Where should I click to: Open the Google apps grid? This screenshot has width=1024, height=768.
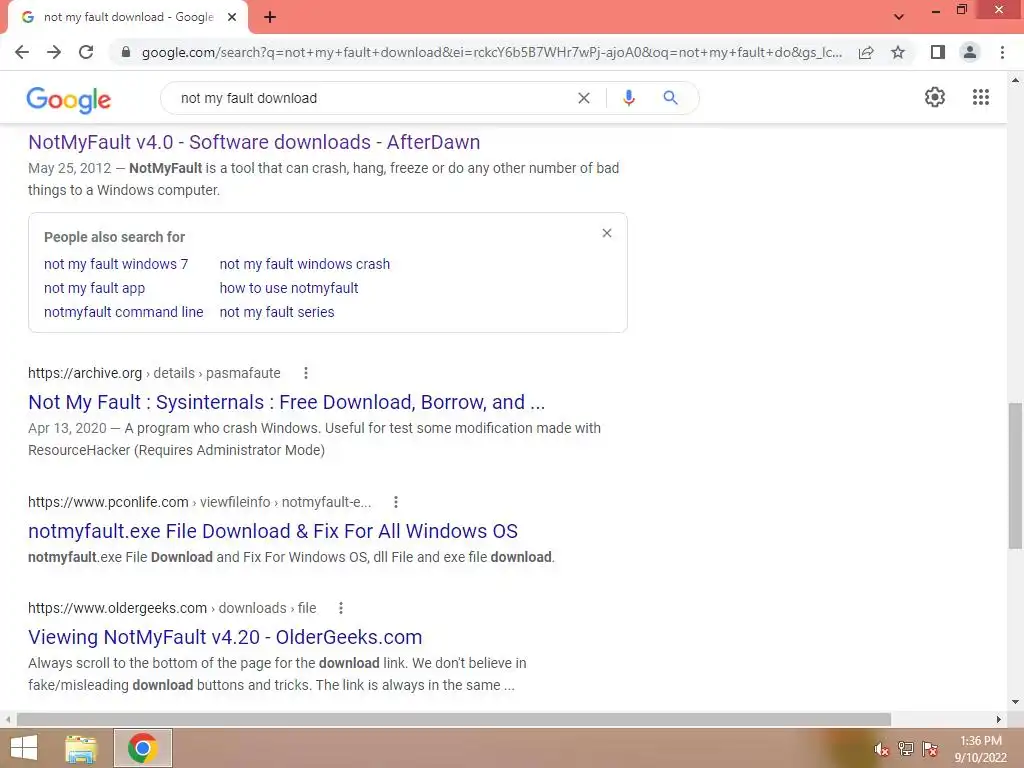[x=980, y=97]
